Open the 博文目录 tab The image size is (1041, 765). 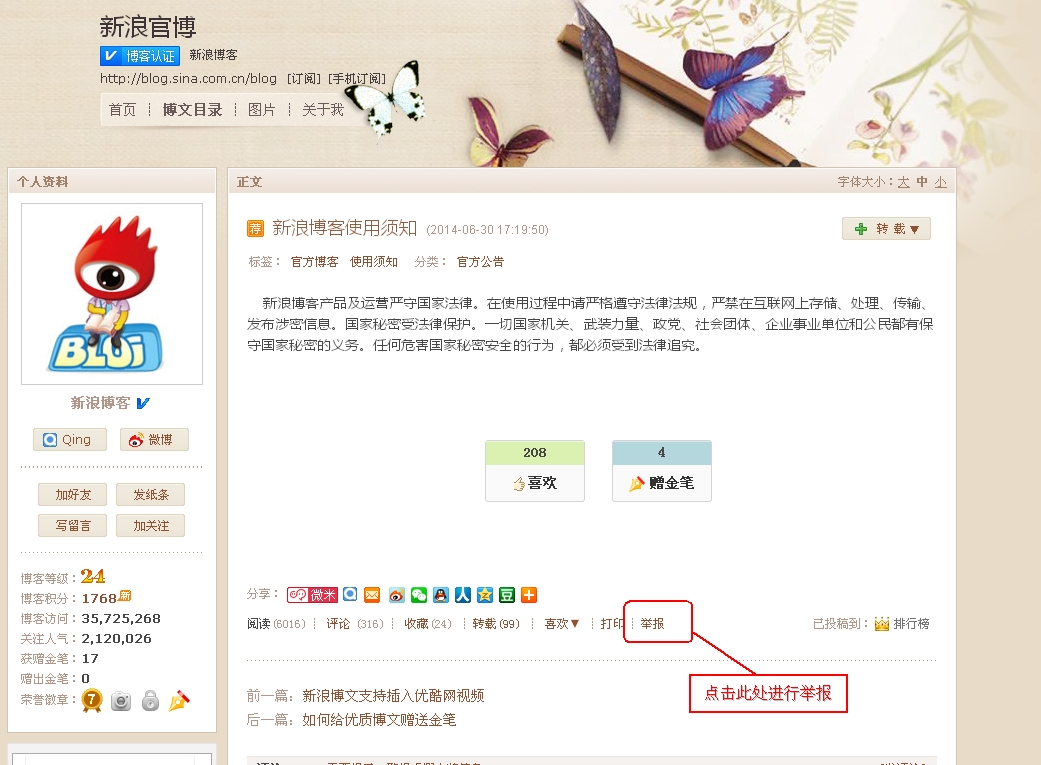point(193,110)
